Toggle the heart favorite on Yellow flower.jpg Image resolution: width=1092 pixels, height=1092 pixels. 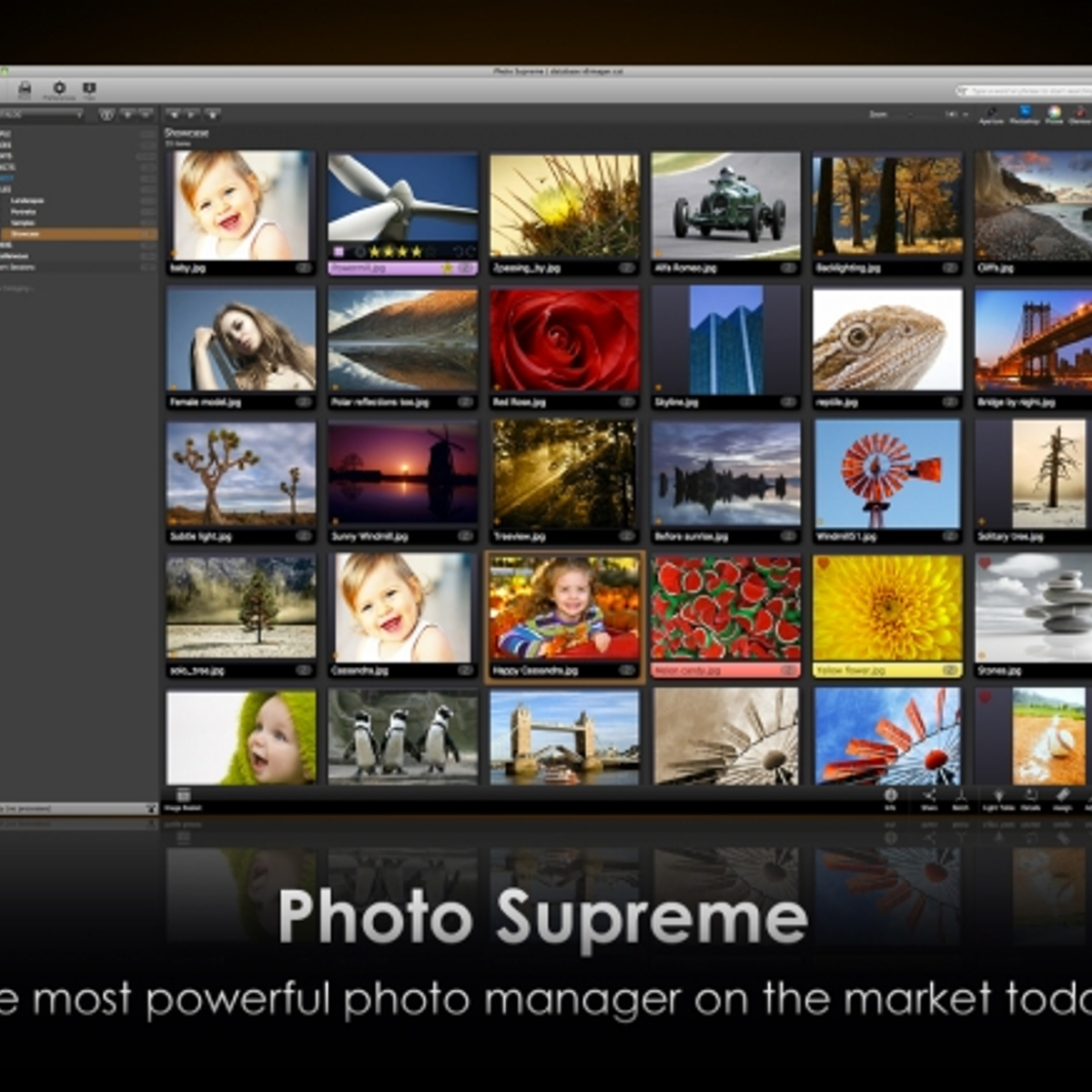point(823,561)
